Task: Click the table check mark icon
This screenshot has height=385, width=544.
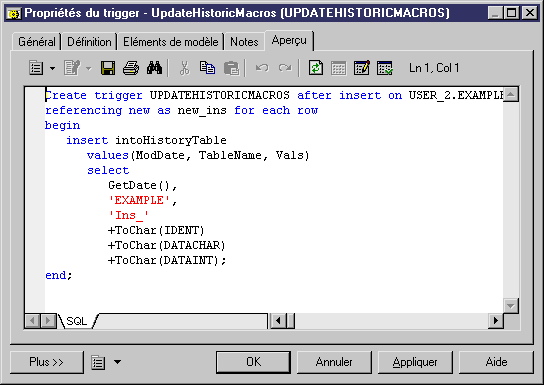Action: click(x=385, y=68)
